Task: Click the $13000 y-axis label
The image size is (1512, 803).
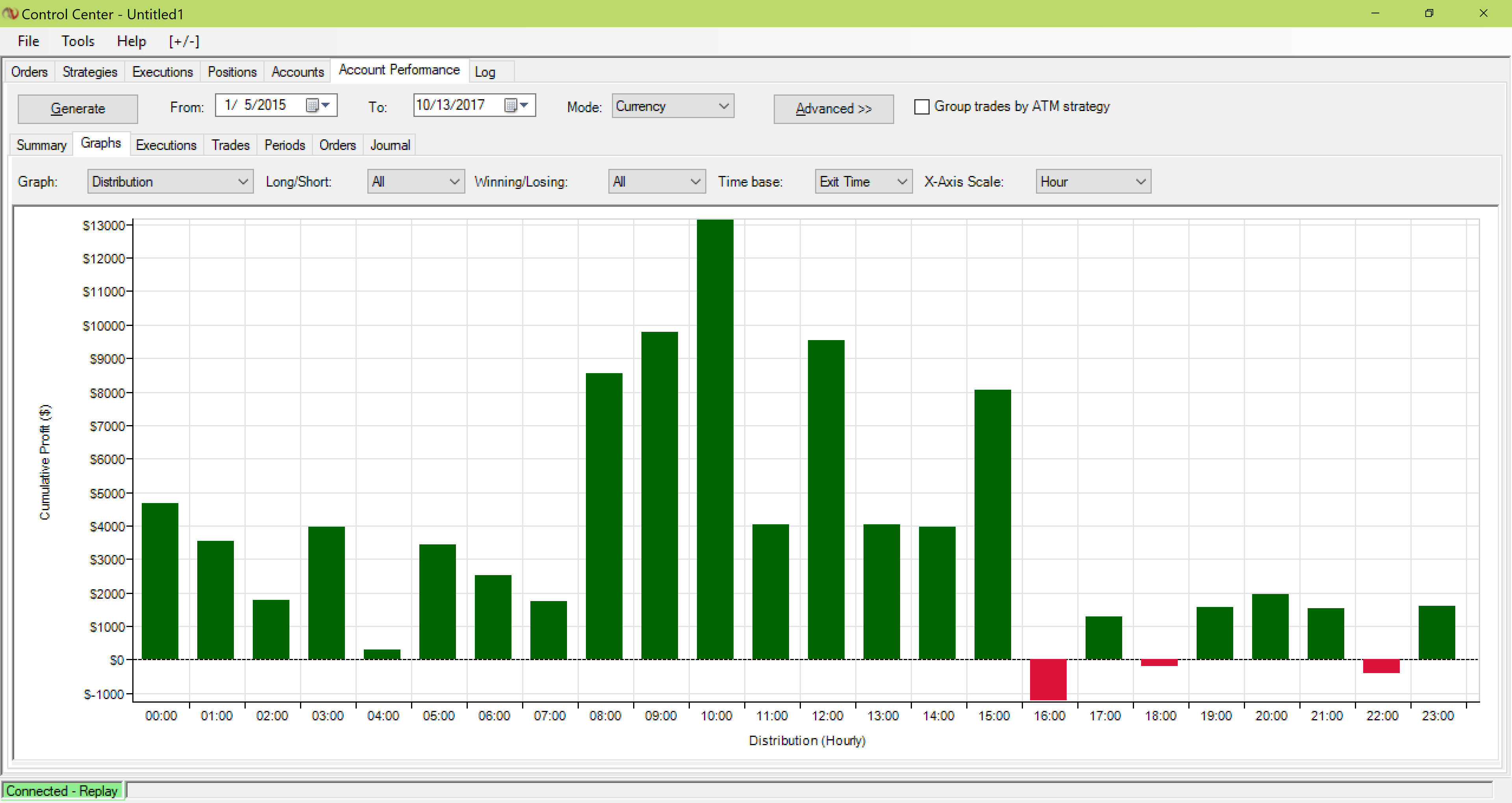Action: click(104, 226)
